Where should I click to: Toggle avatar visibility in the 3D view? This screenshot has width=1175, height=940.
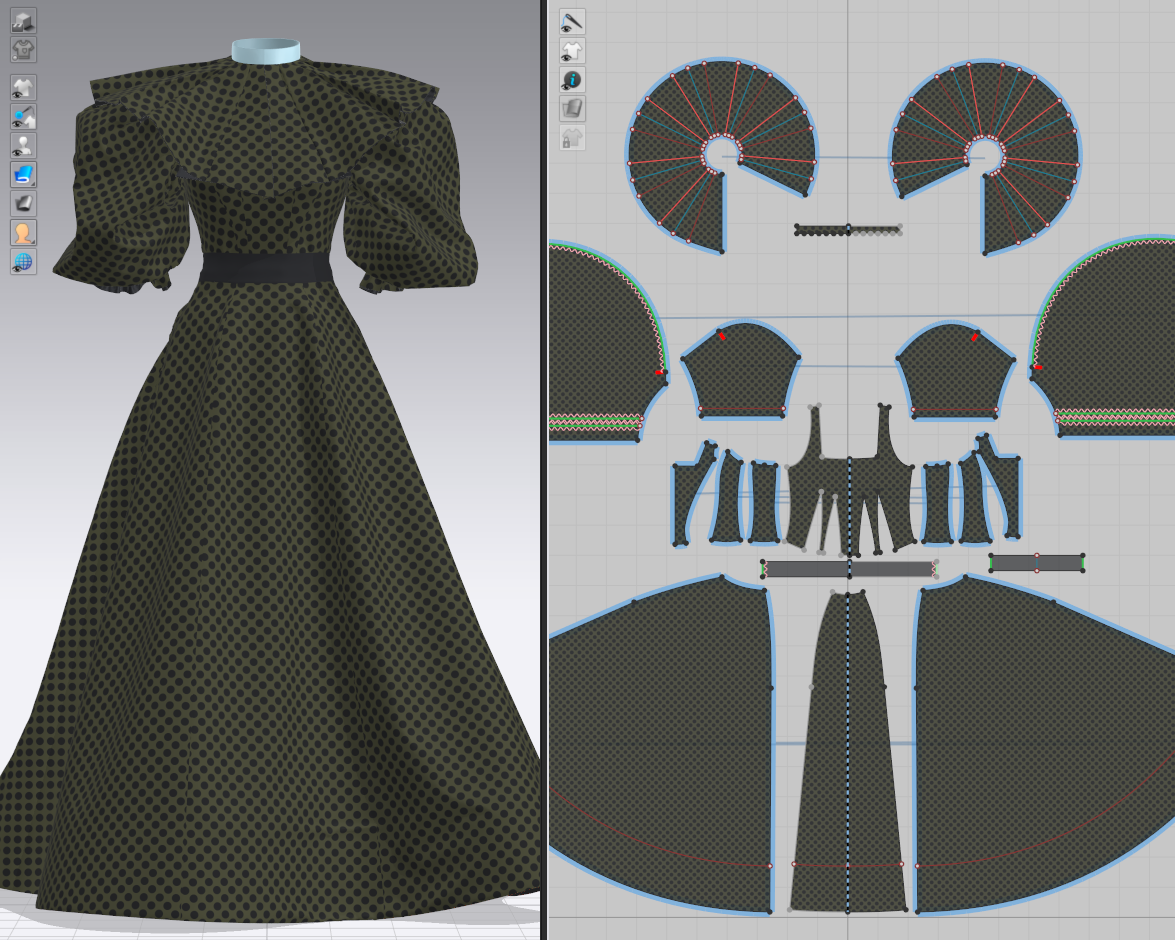tap(20, 144)
